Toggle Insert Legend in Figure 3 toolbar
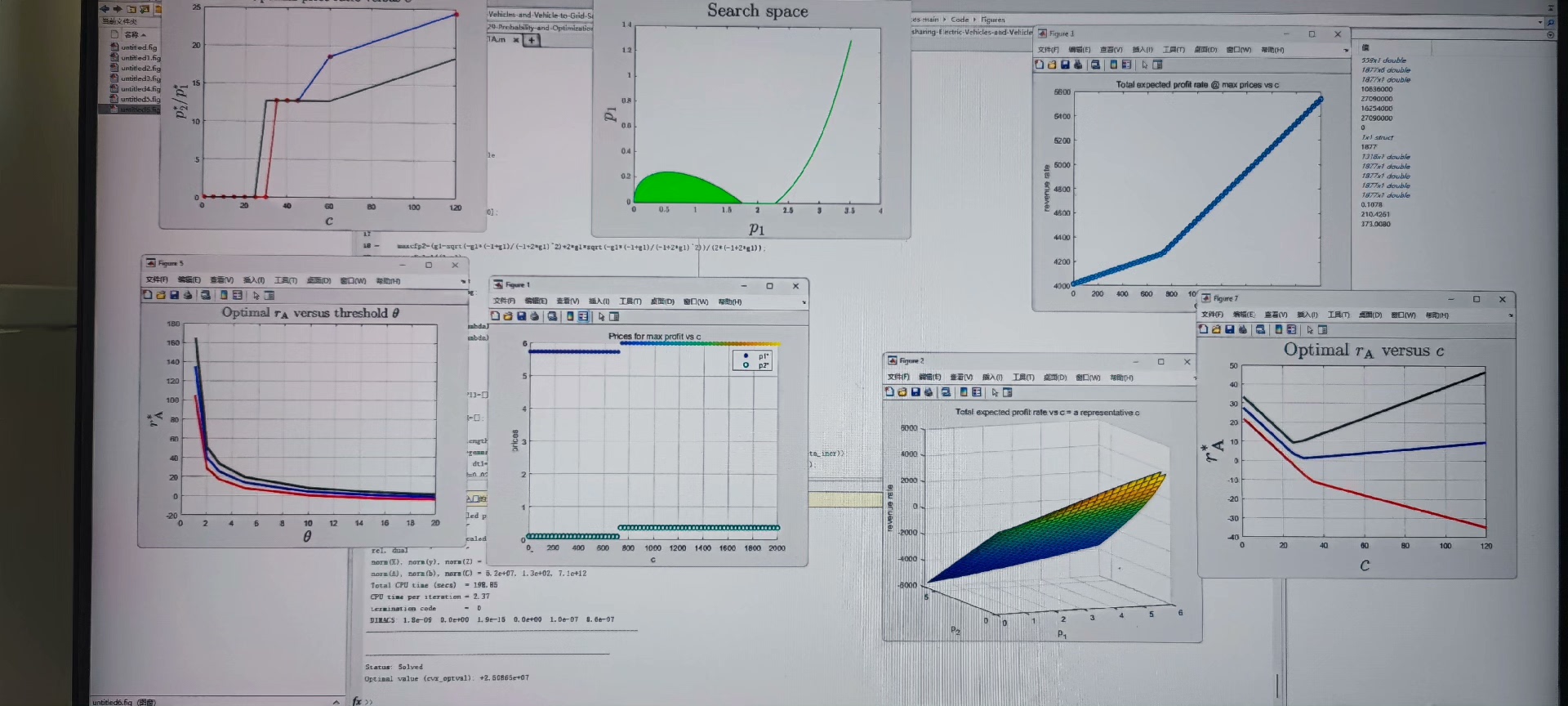The width and height of the screenshot is (1568, 706). (x=1127, y=65)
